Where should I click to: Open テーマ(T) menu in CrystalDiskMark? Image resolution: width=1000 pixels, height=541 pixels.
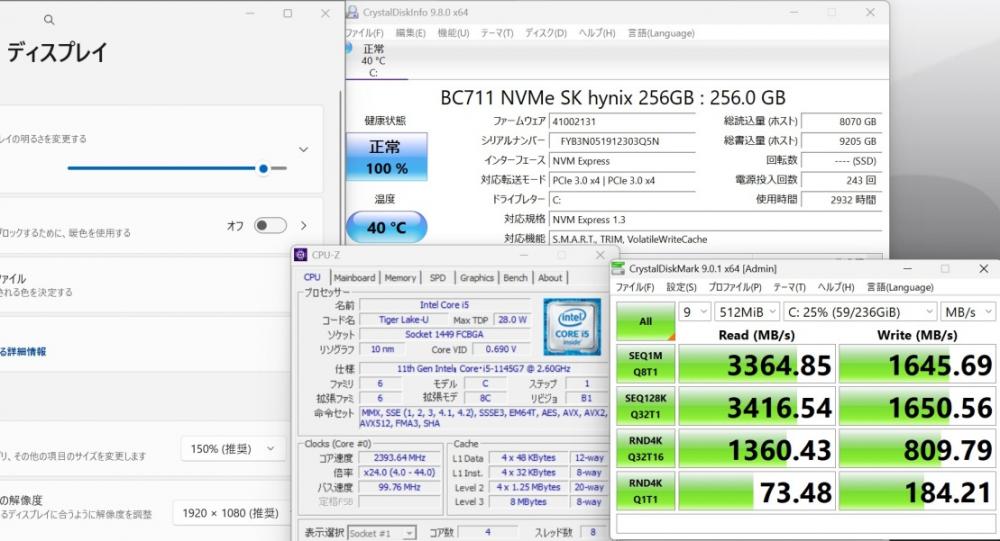(790, 287)
